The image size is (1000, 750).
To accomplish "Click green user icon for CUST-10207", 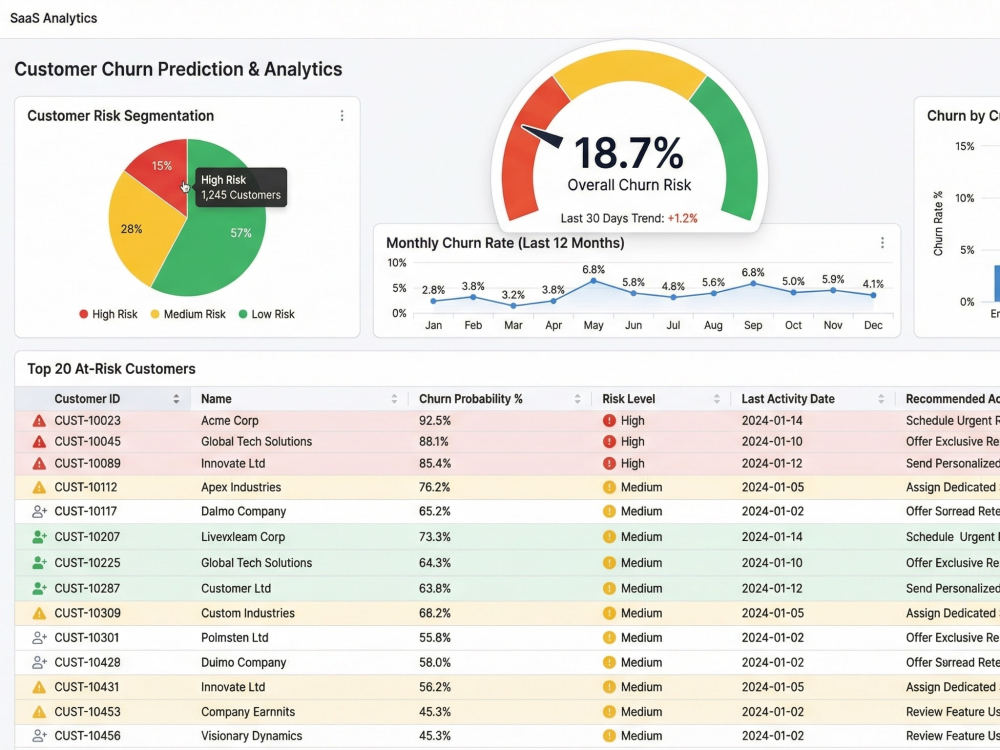I will (39, 537).
